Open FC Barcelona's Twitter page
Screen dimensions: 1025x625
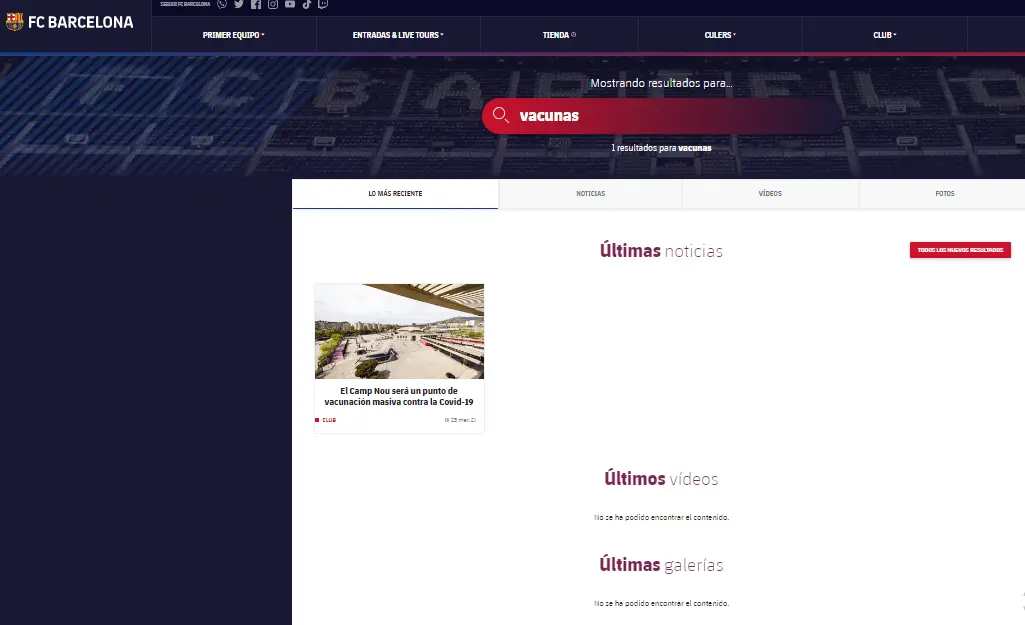pos(239,4)
